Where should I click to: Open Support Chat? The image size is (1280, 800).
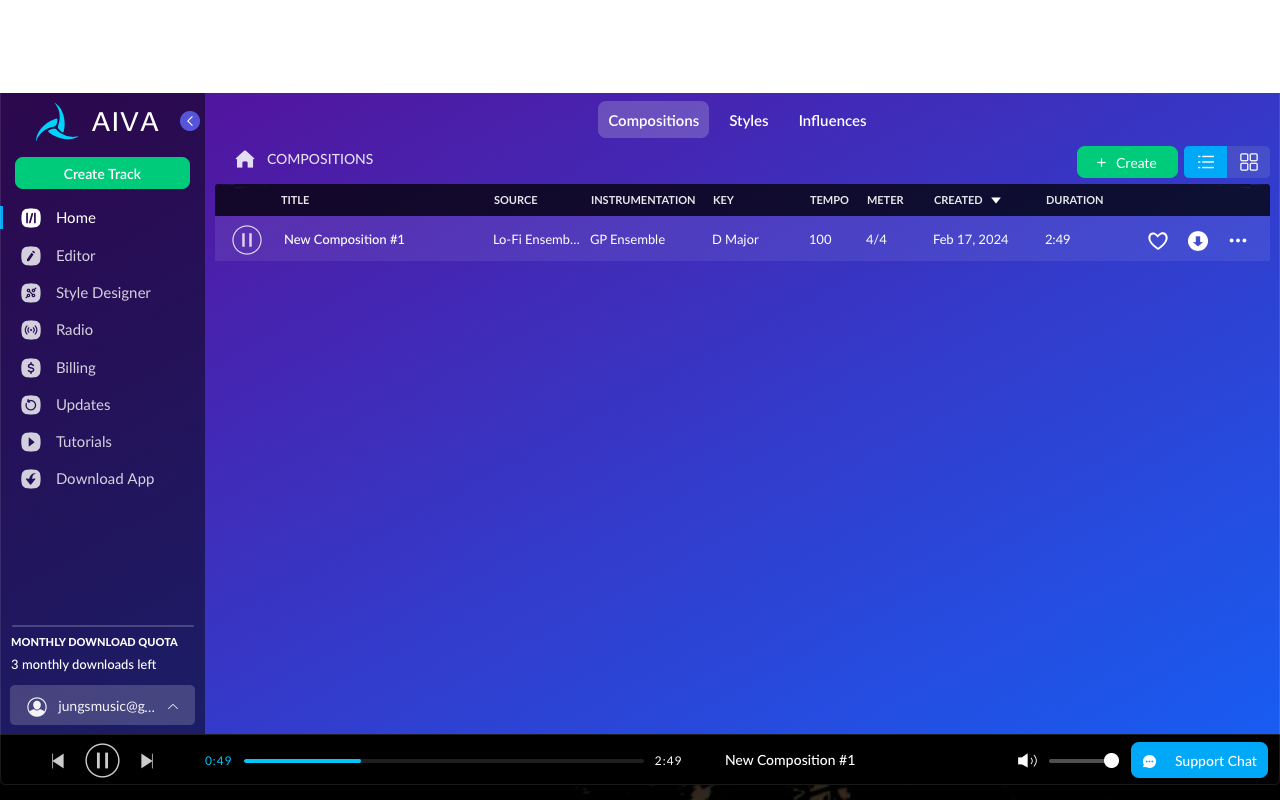point(1199,761)
